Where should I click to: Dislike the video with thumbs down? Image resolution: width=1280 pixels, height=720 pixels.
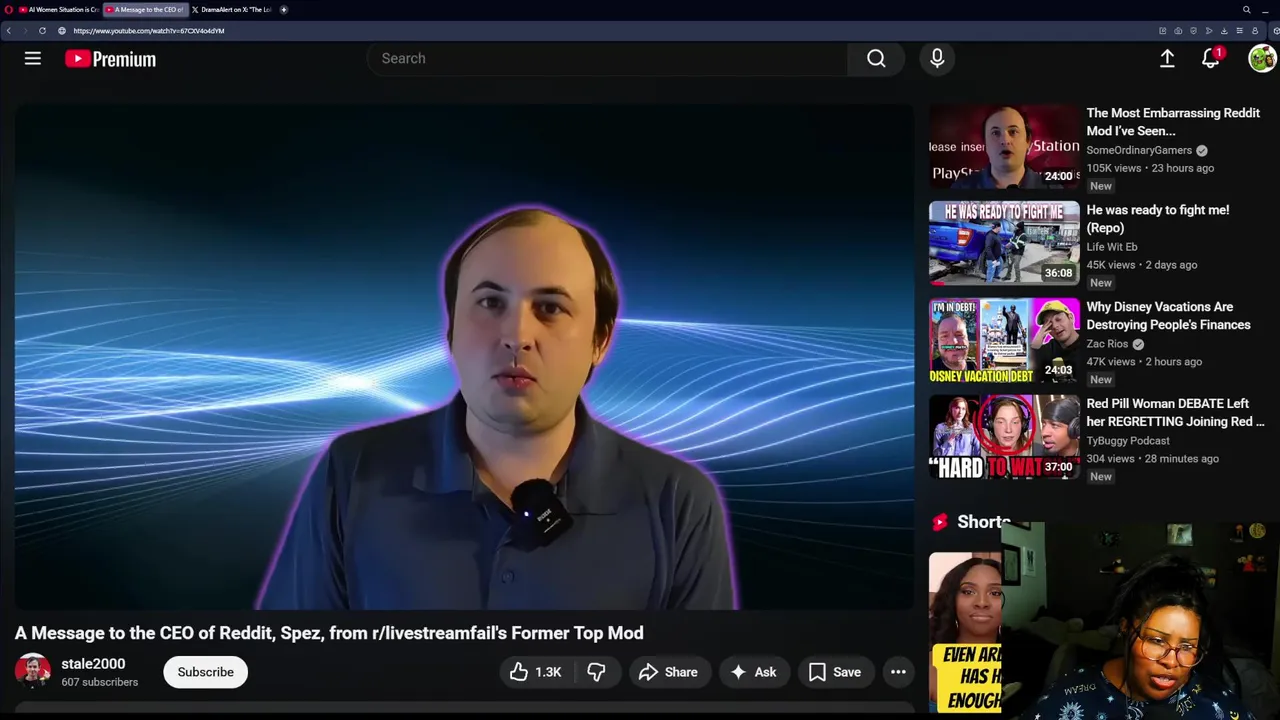(x=596, y=672)
